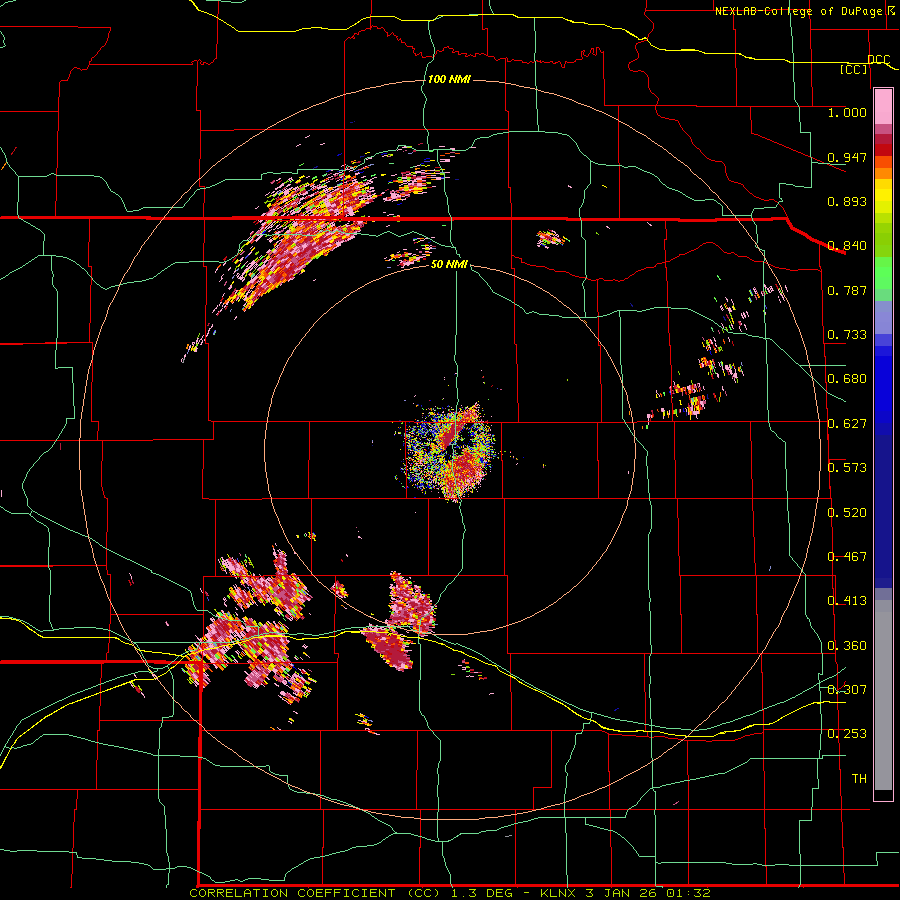Select the 0.467 color scale value
Image resolution: width=900 pixels, height=900 pixels.
pos(847,557)
